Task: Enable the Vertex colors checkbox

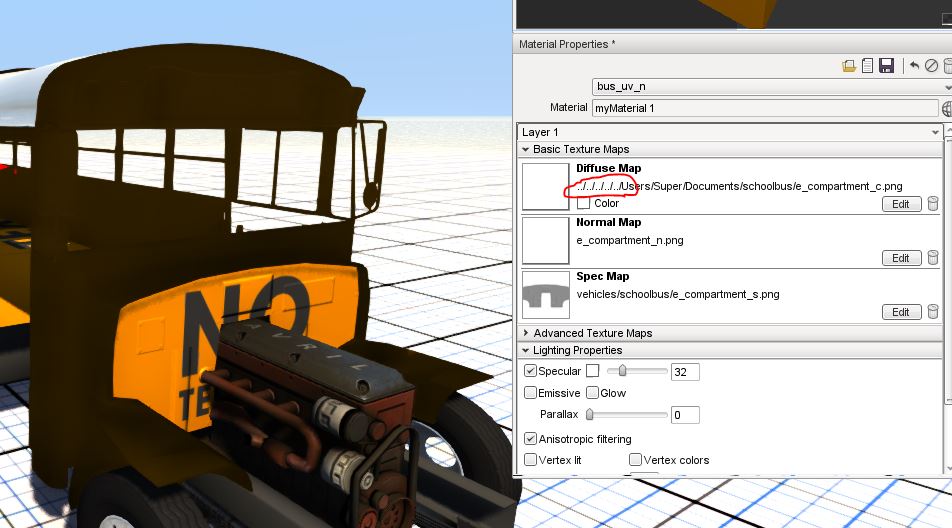Action: click(x=636, y=459)
